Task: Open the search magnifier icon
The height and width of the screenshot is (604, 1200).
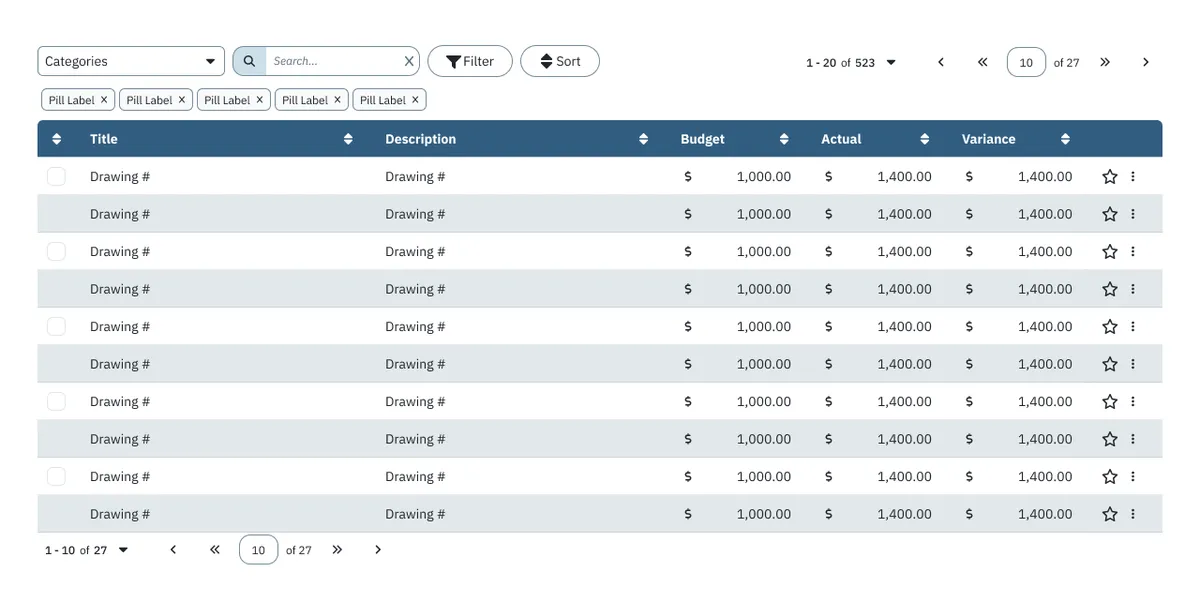Action: (x=249, y=61)
